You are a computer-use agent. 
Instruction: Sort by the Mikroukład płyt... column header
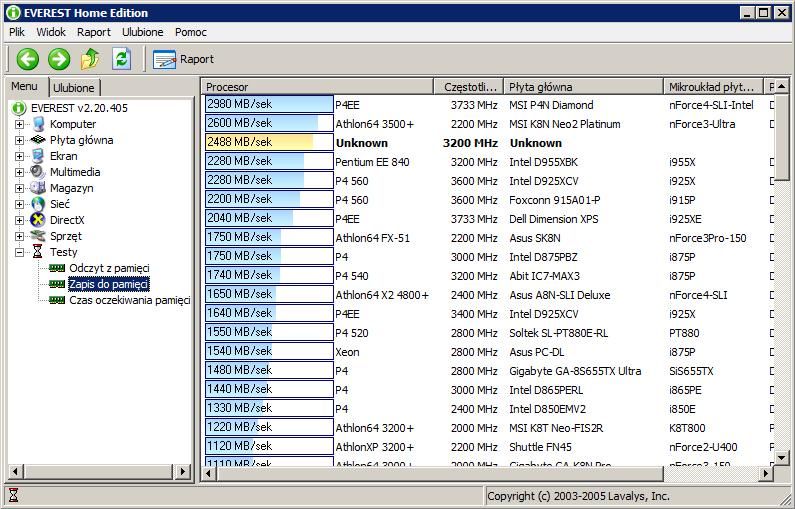coord(713,87)
